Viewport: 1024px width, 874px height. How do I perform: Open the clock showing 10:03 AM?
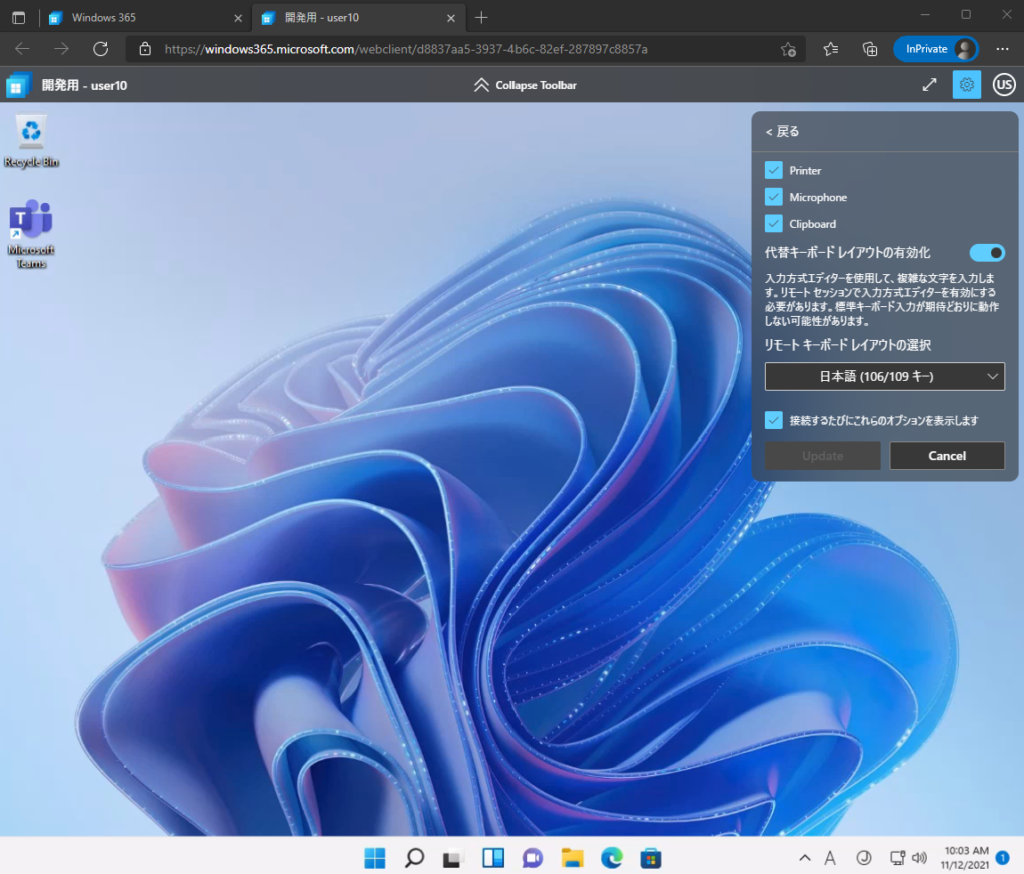pyautogui.click(x=966, y=857)
